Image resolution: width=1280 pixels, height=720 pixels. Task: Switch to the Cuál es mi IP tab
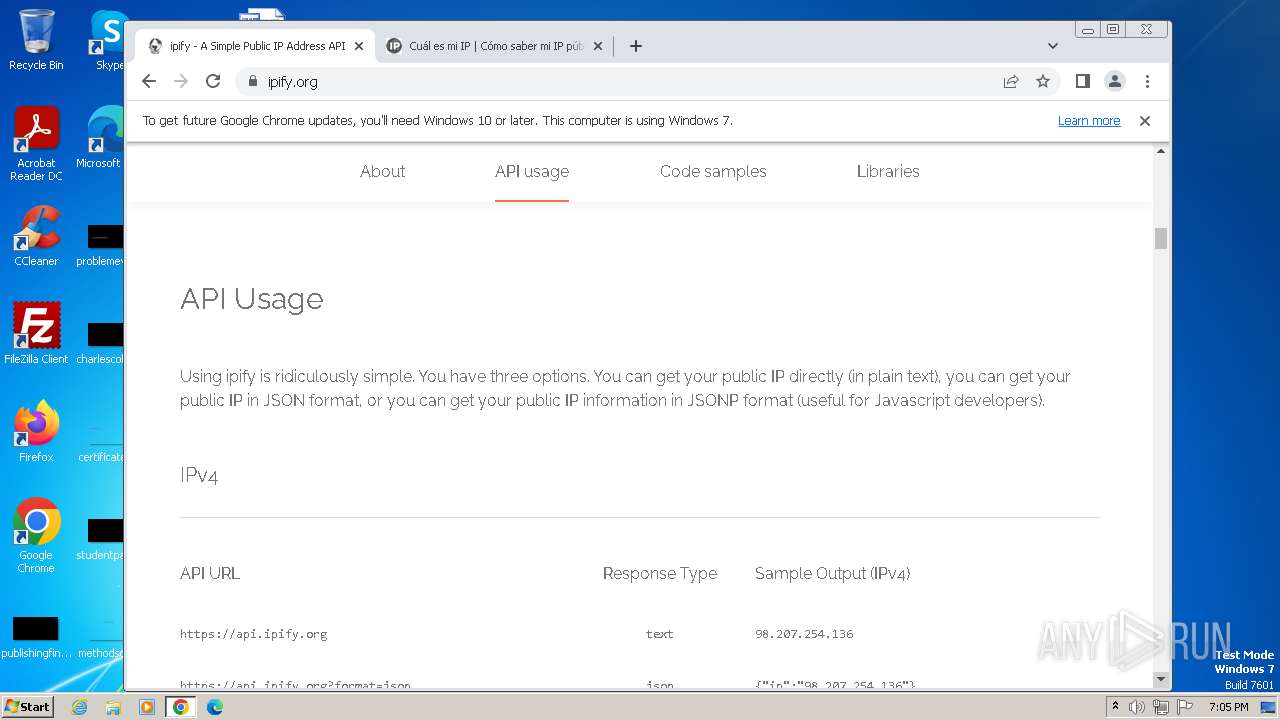(x=494, y=46)
